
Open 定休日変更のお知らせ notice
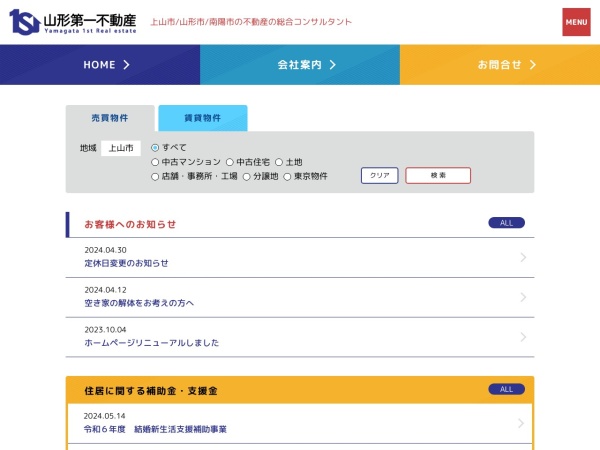(x=126, y=263)
